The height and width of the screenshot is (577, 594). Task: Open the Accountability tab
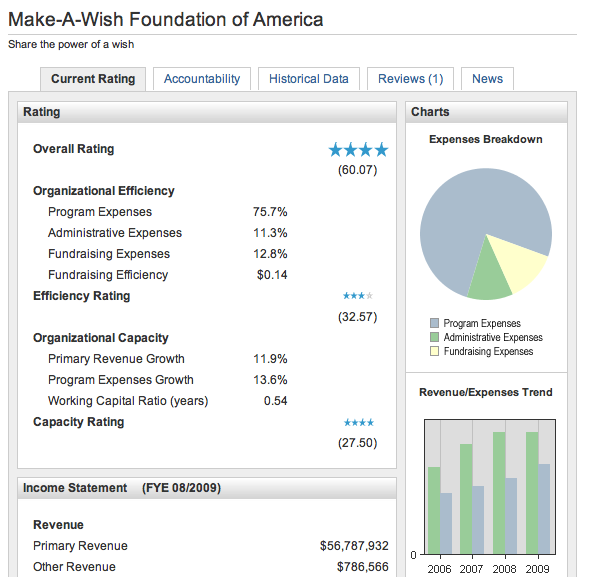pos(202,79)
